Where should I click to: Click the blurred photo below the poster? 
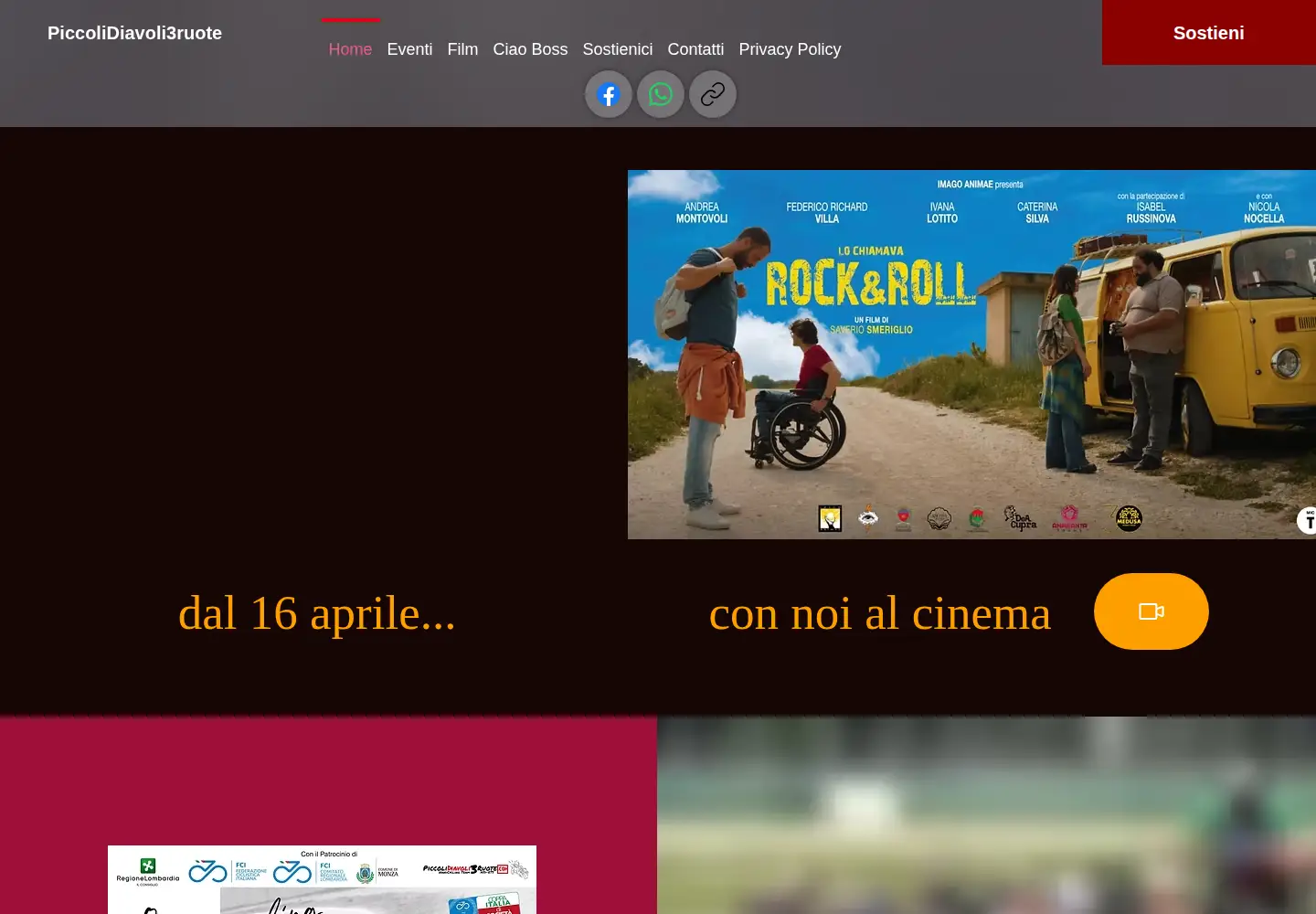(986, 815)
